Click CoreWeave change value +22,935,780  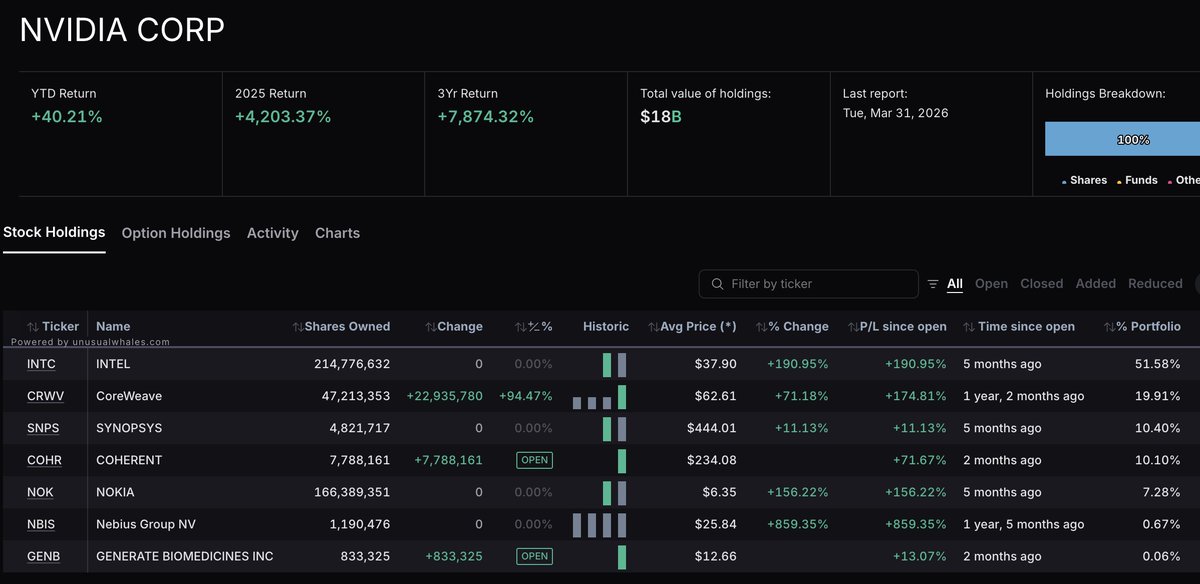tap(444, 397)
